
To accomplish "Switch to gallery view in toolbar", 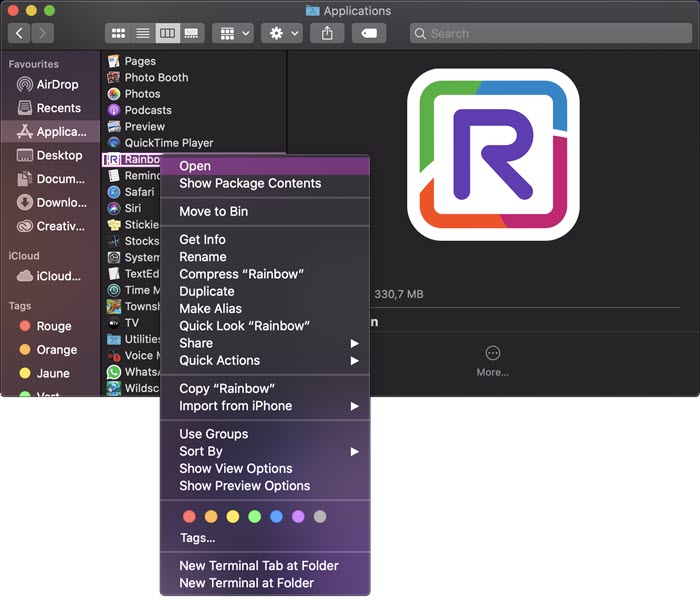I will click(191, 33).
